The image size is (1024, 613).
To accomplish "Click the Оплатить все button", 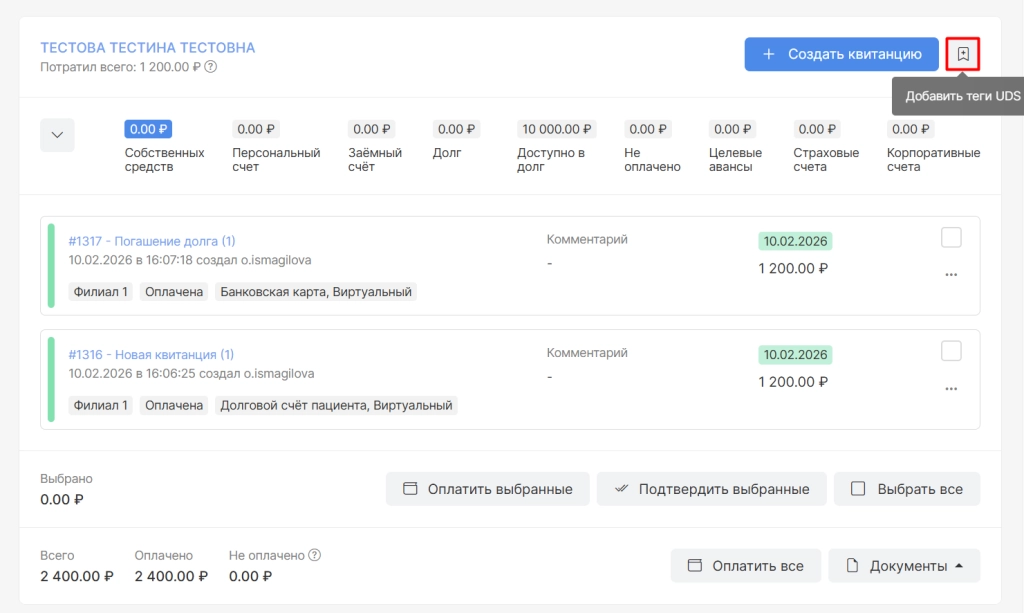I will click(x=745, y=566).
